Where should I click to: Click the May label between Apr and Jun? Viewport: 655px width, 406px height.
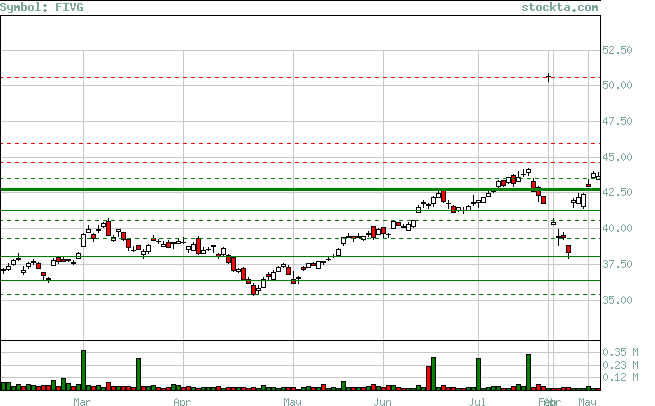tap(292, 402)
